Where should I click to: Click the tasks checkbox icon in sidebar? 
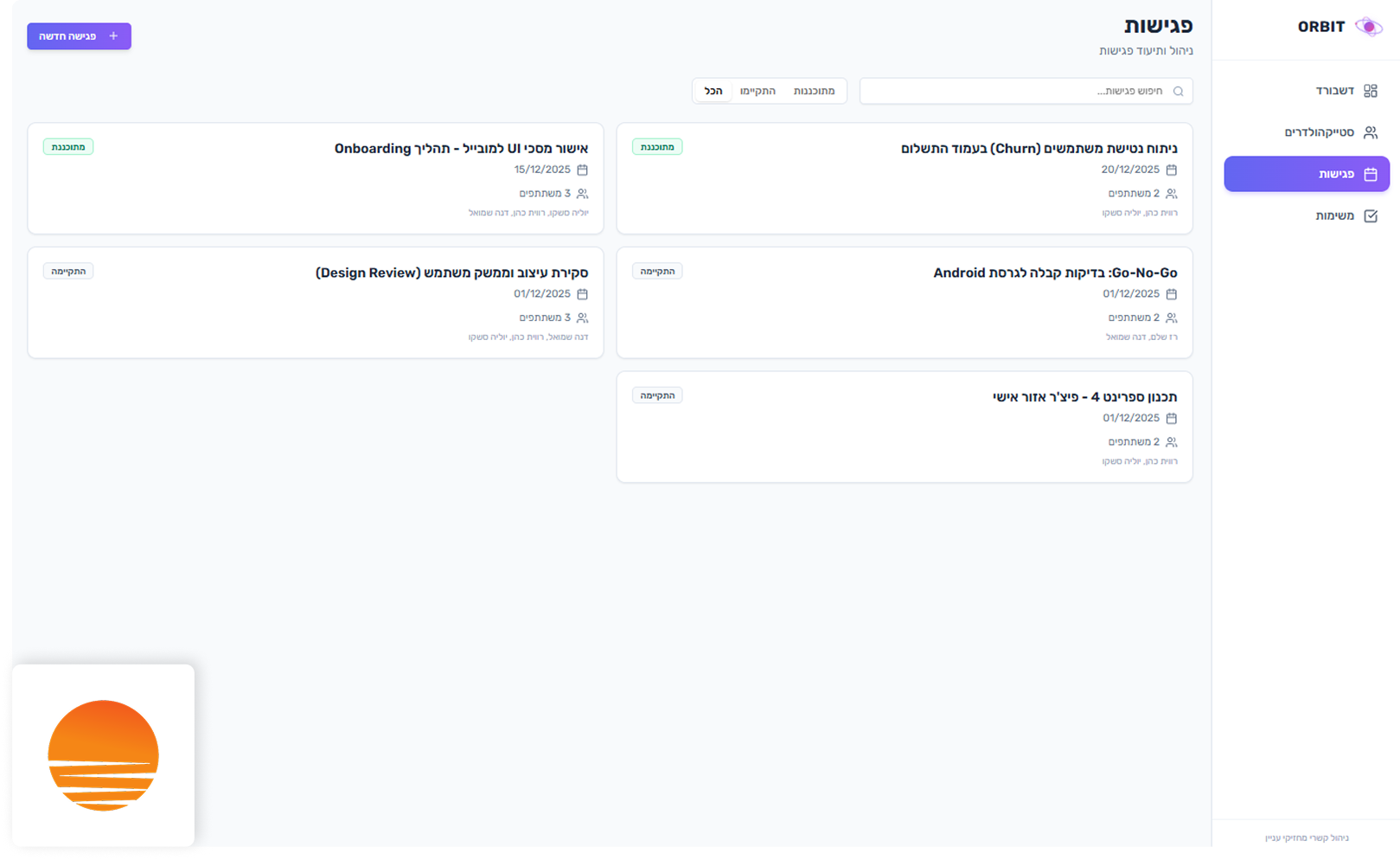pyautogui.click(x=1370, y=216)
